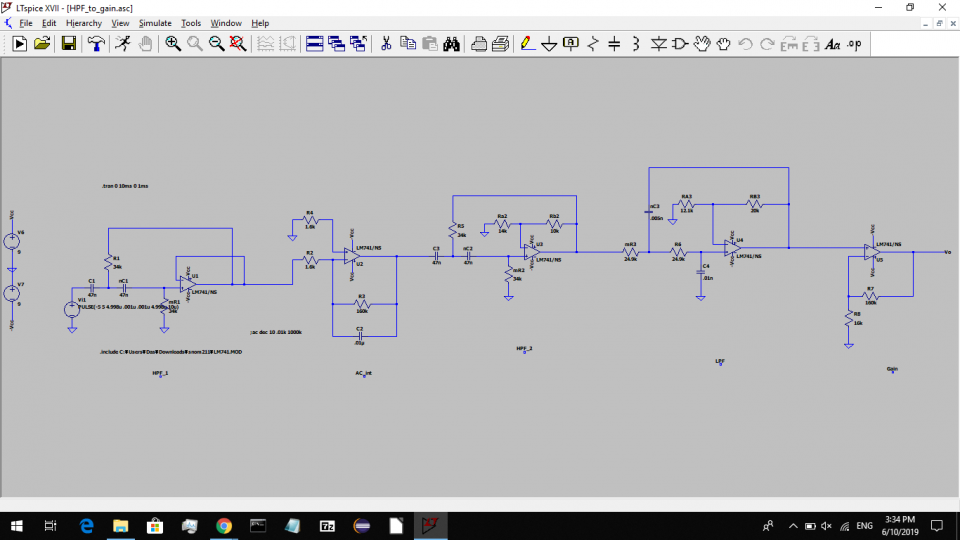Screen dimensions: 960x540
Task: Click the Help menu
Action: click(x=260, y=22)
